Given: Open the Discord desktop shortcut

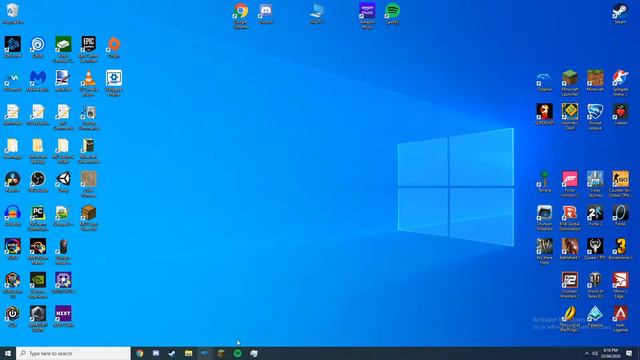Looking at the screenshot, I should 266,13.
